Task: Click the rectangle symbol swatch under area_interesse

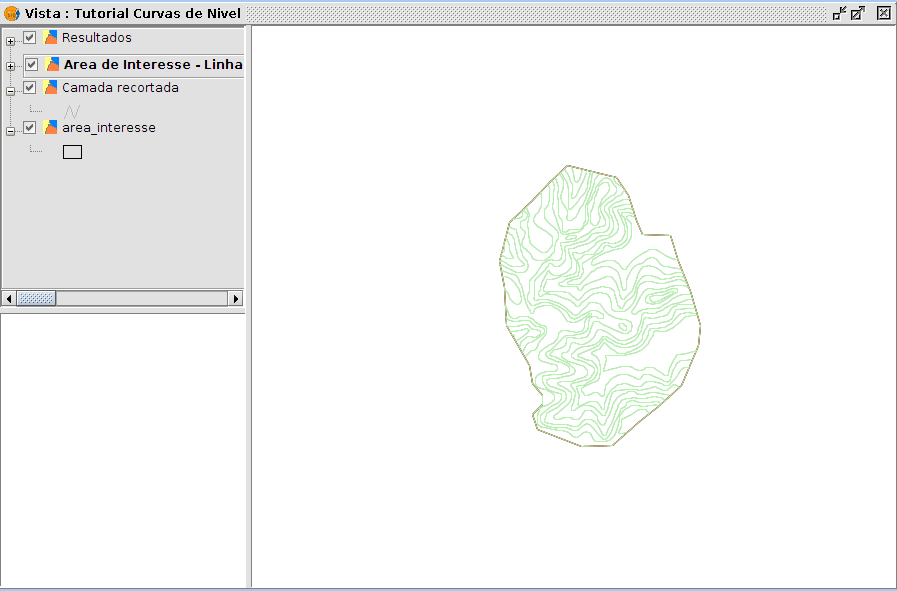Action: (72, 152)
